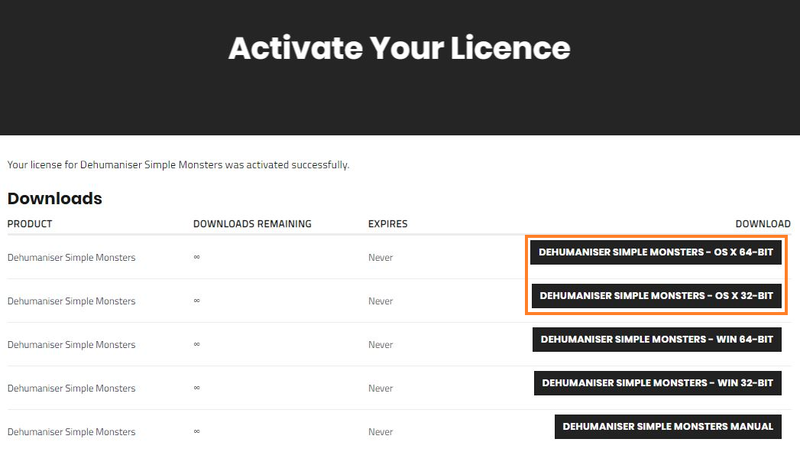
Task: Click the Never expiry in OS X 64-bit row
Action: coord(380,258)
